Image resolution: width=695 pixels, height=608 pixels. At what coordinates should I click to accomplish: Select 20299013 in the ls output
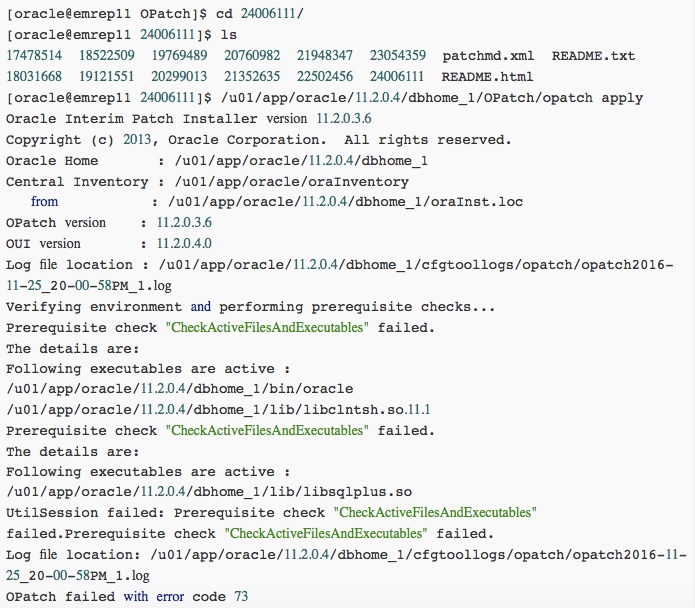point(179,77)
